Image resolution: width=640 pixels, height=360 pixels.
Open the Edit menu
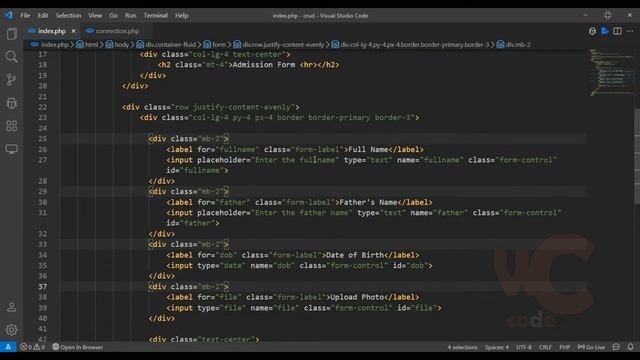43,16
